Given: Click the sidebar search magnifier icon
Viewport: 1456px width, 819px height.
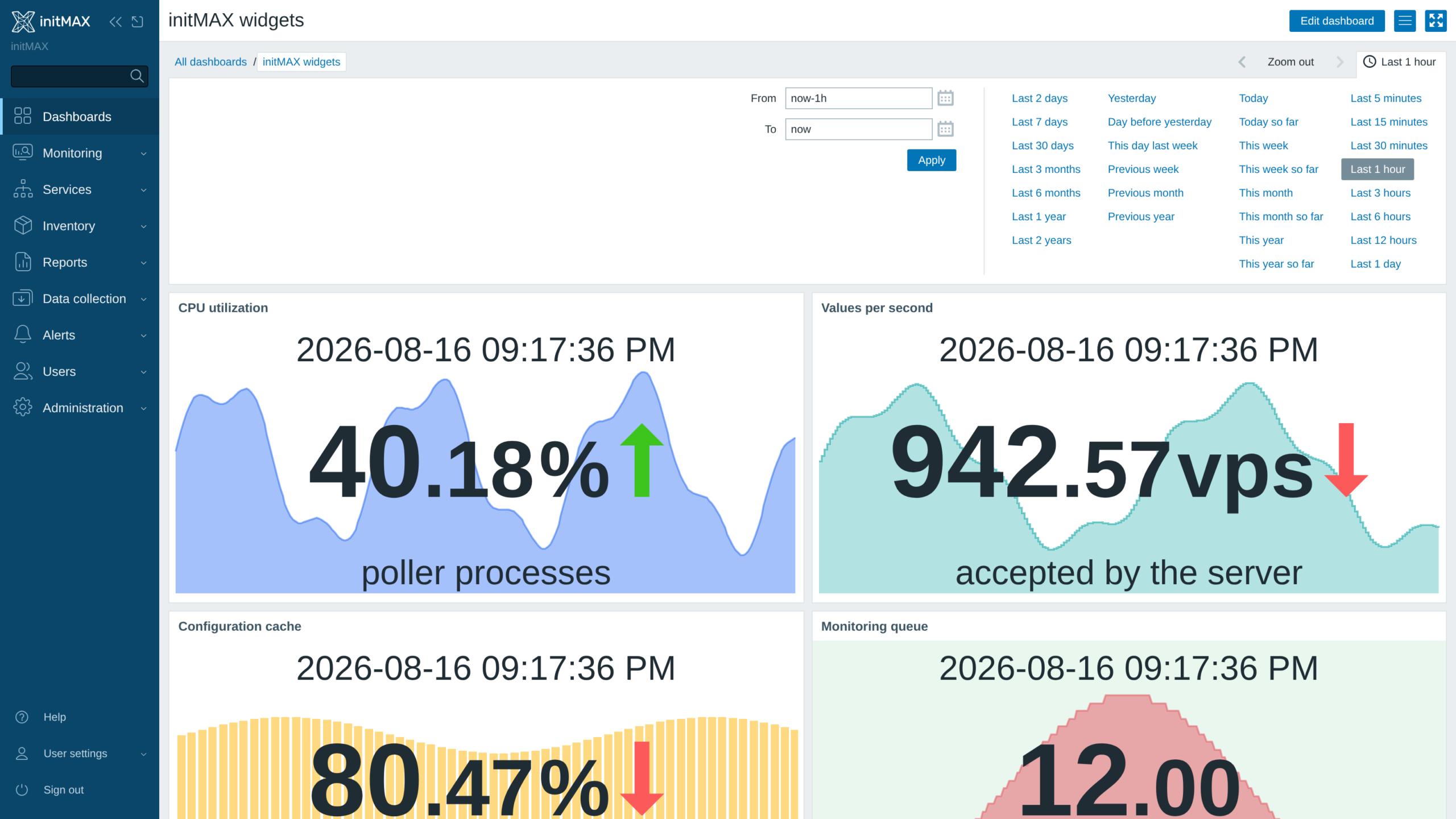Looking at the screenshot, I should [137, 76].
